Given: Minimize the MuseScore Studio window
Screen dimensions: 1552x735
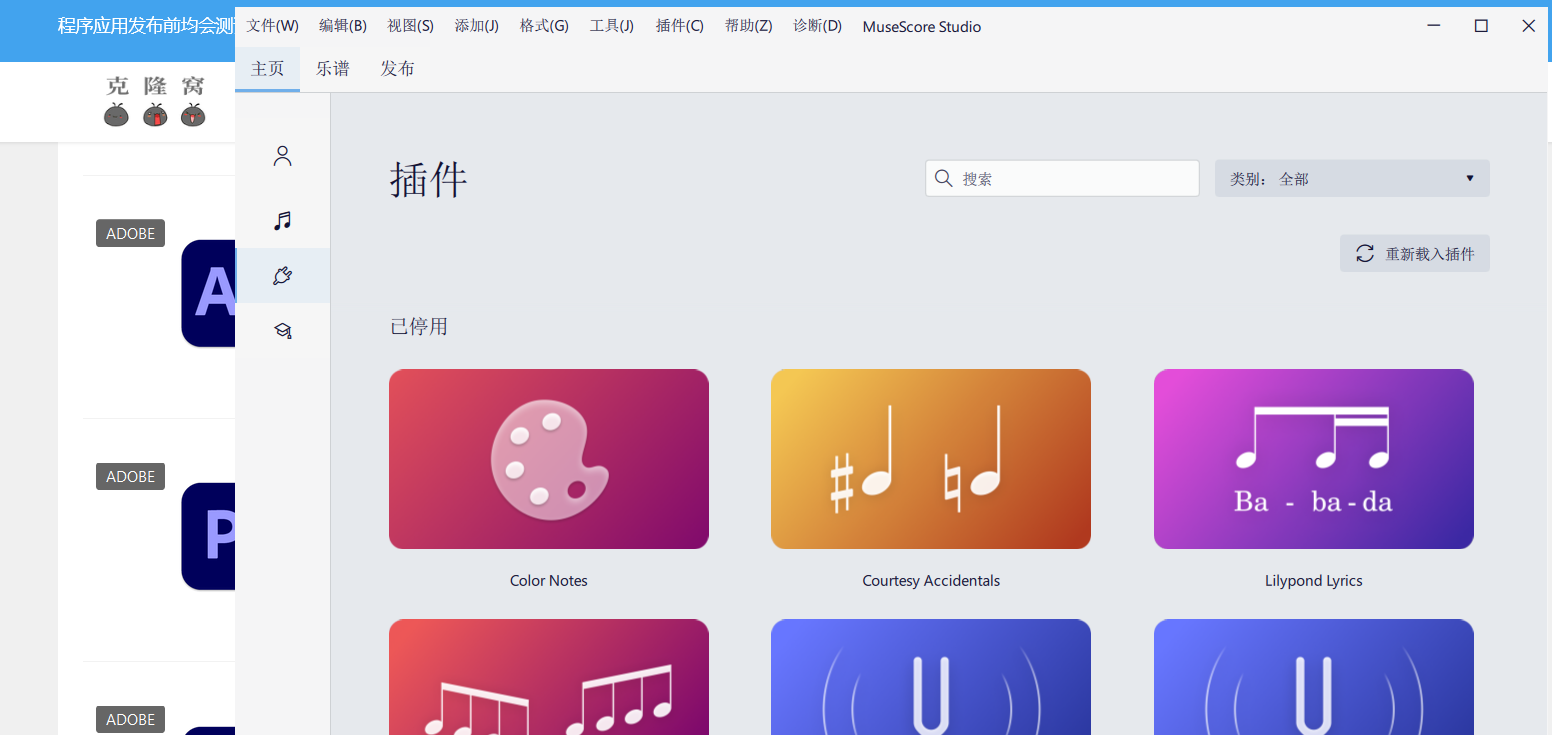Looking at the screenshot, I should tap(1434, 26).
